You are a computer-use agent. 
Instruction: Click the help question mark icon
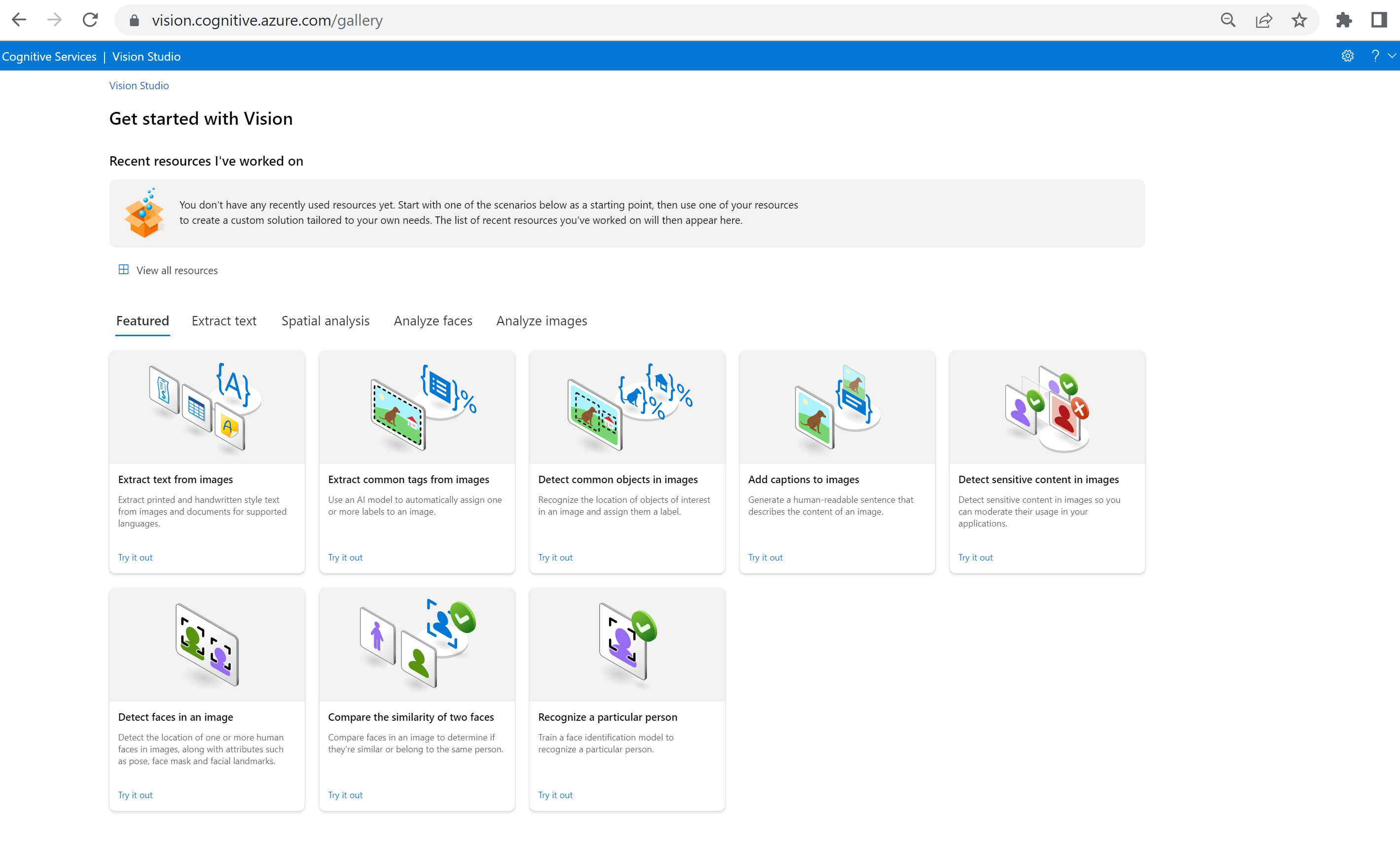[1374, 56]
